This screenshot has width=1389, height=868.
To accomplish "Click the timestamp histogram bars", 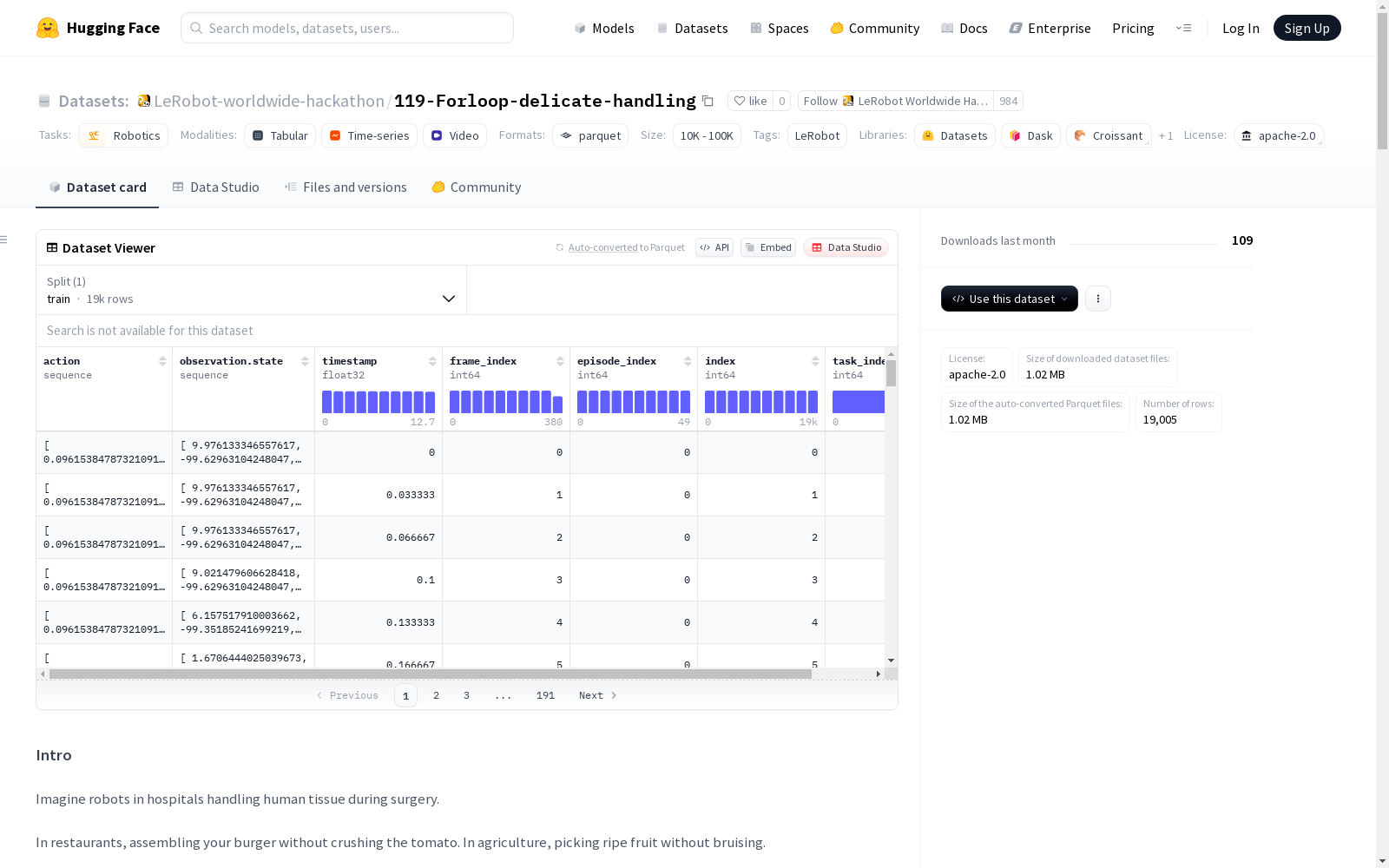I will click(379, 402).
